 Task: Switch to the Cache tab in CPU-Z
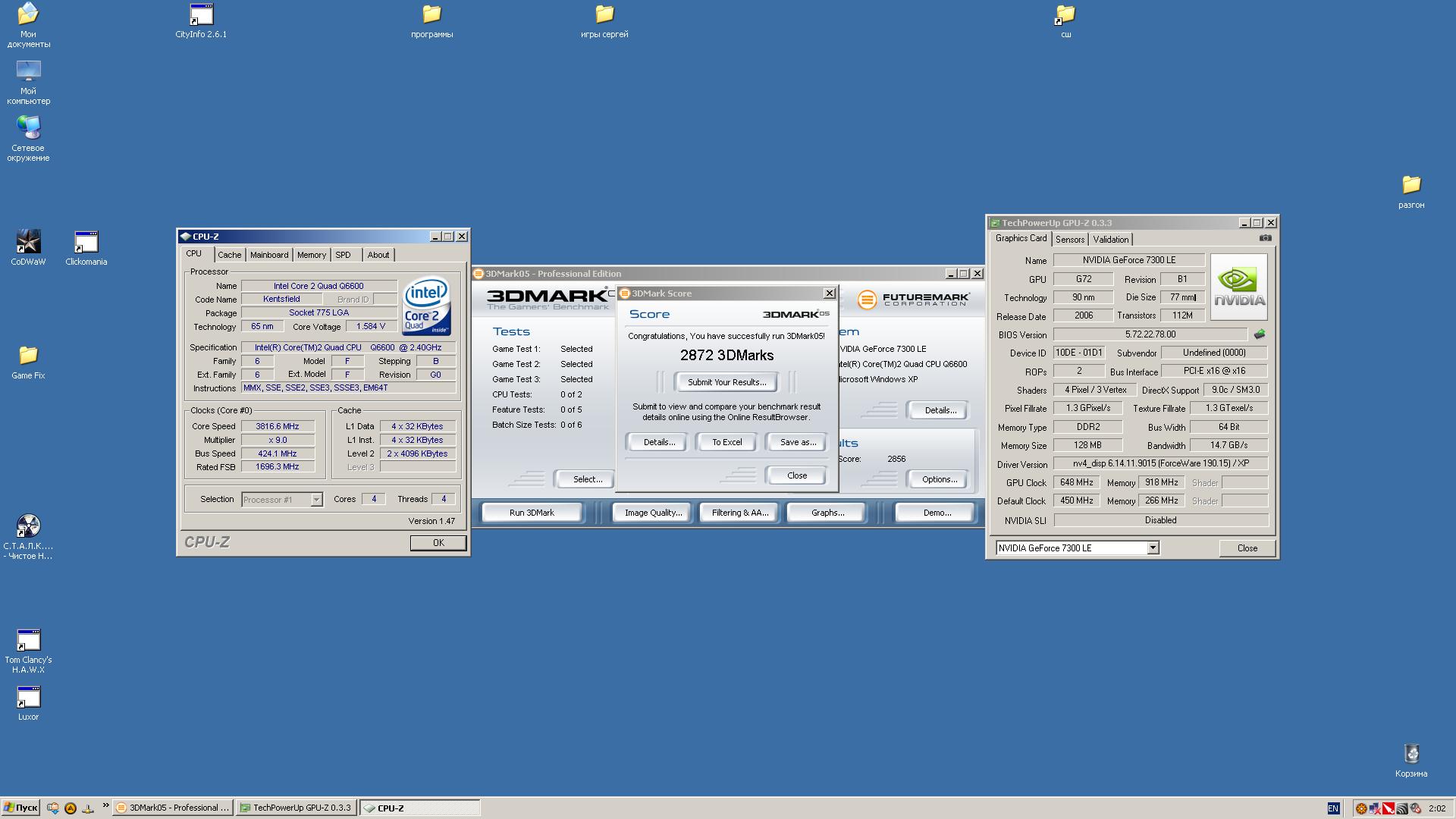click(x=230, y=255)
